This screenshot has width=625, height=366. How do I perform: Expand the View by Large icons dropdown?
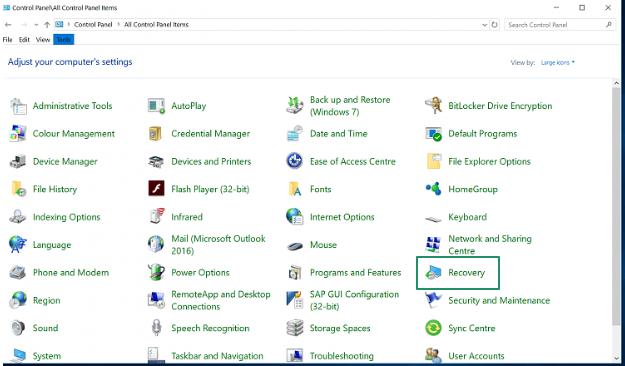point(558,63)
